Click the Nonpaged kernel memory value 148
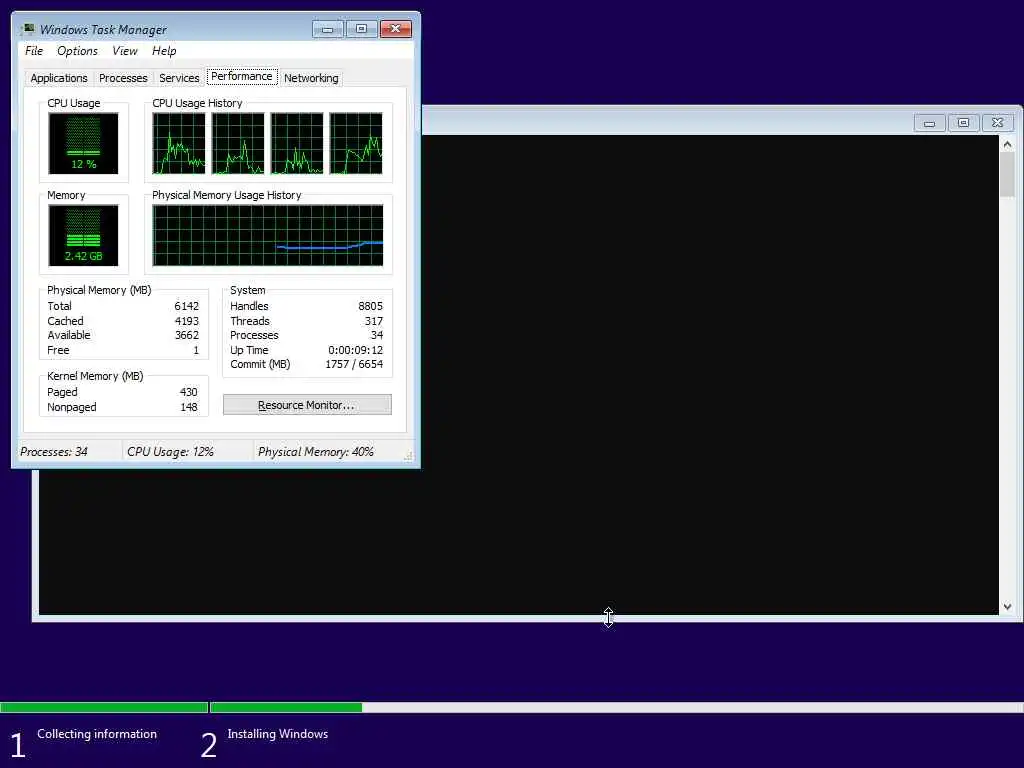Viewport: 1024px width, 768px height. pos(189,408)
